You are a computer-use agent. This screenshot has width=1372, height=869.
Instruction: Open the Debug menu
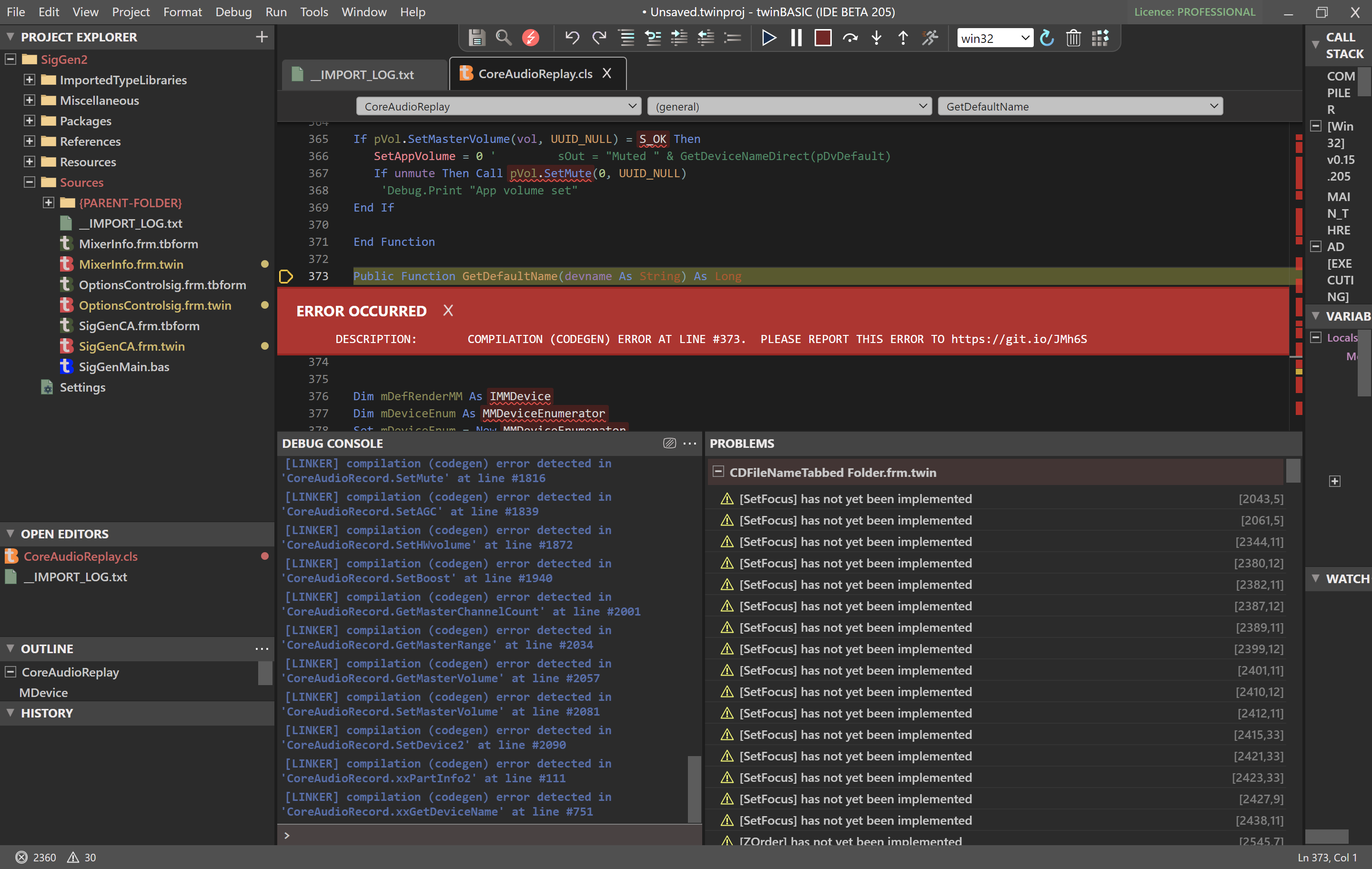coord(233,11)
